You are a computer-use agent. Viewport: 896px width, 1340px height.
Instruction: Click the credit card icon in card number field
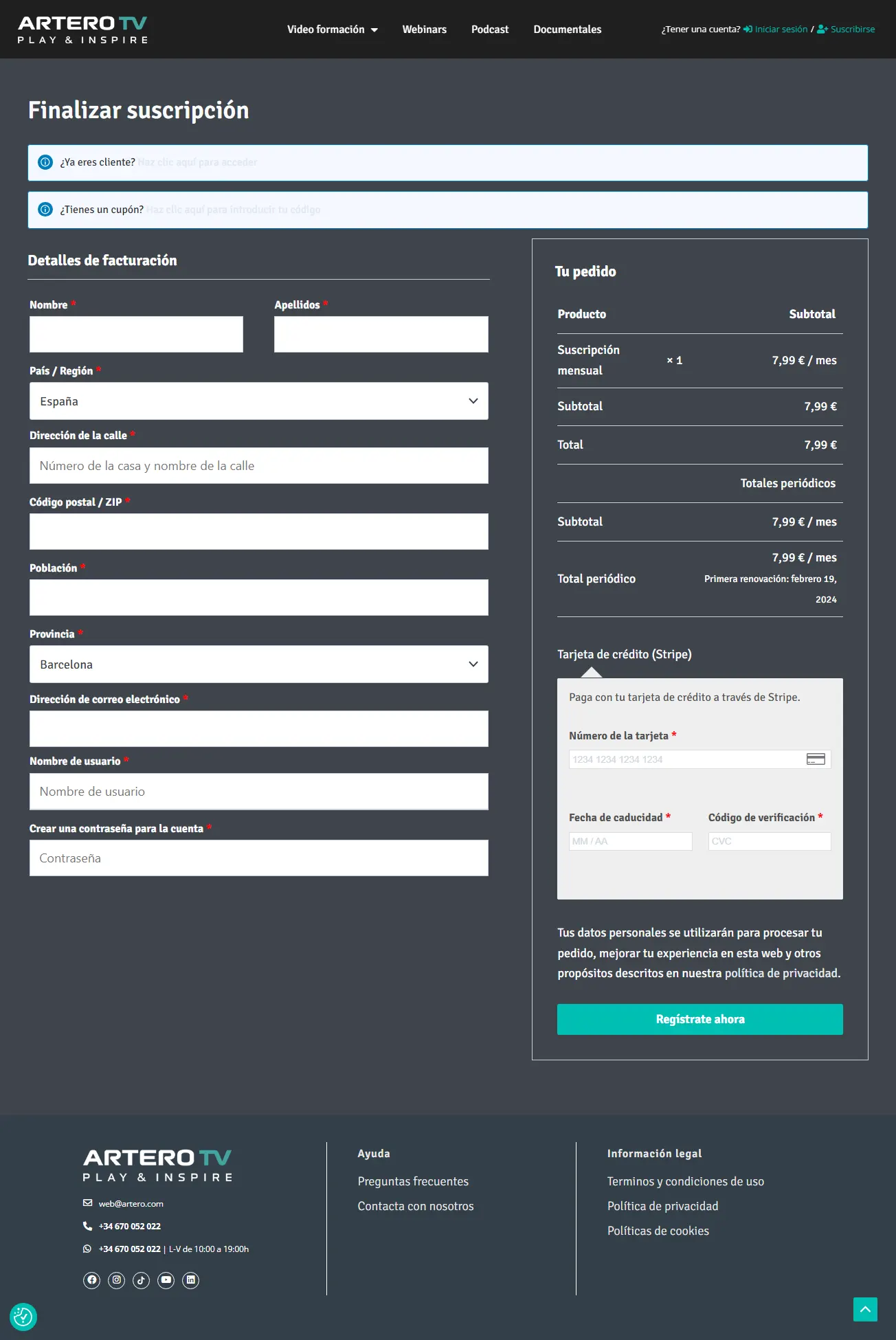pyautogui.click(x=816, y=759)
